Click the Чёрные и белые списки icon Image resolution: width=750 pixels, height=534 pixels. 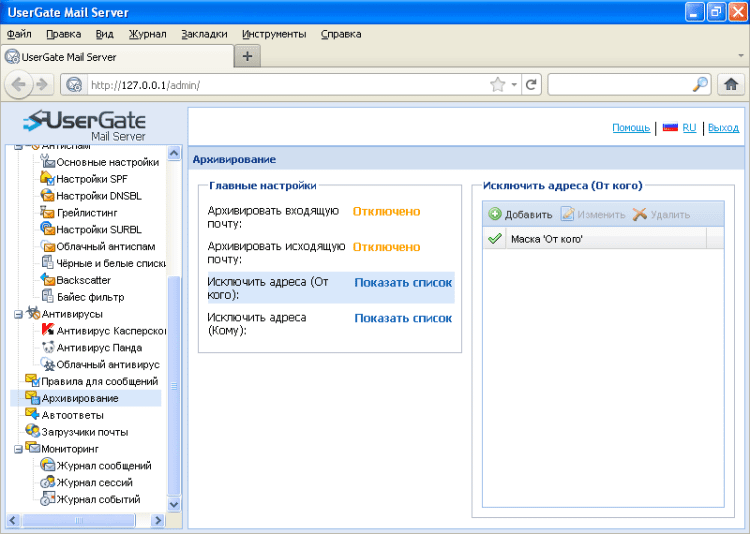(x=47, y=263)
